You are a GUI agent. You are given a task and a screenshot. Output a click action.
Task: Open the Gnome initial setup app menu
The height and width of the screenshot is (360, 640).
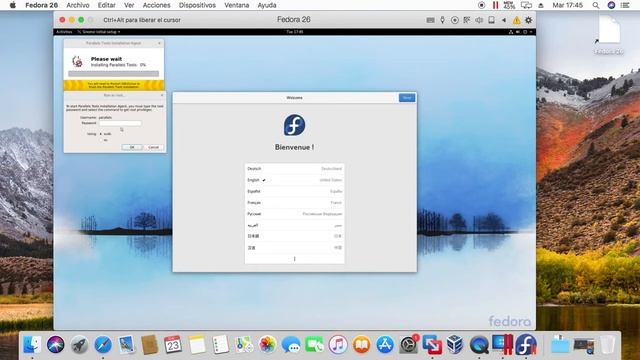[99, 32]
